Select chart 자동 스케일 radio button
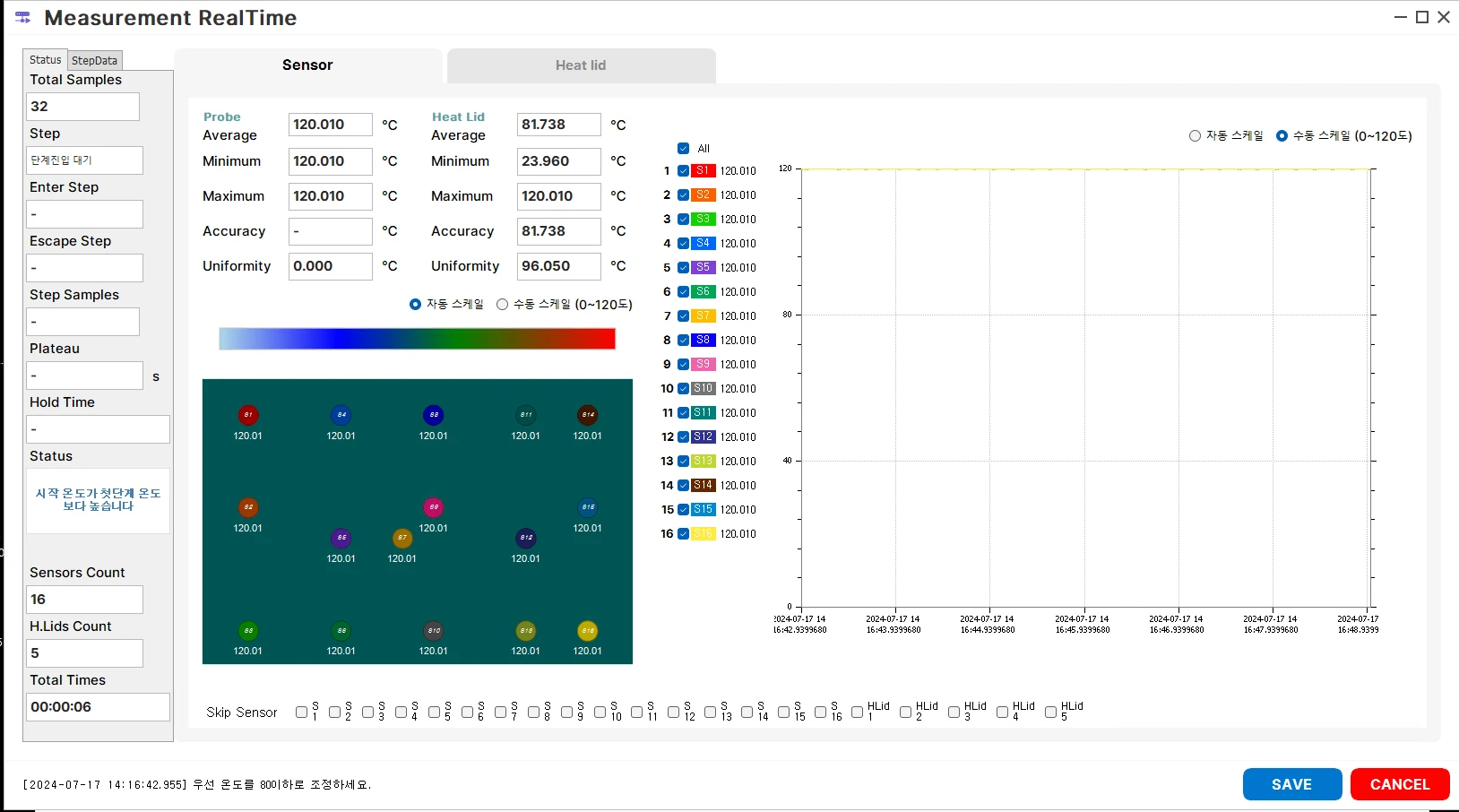The height and width of the screenshot is (812, 1459). click(x=1195, y=136)
